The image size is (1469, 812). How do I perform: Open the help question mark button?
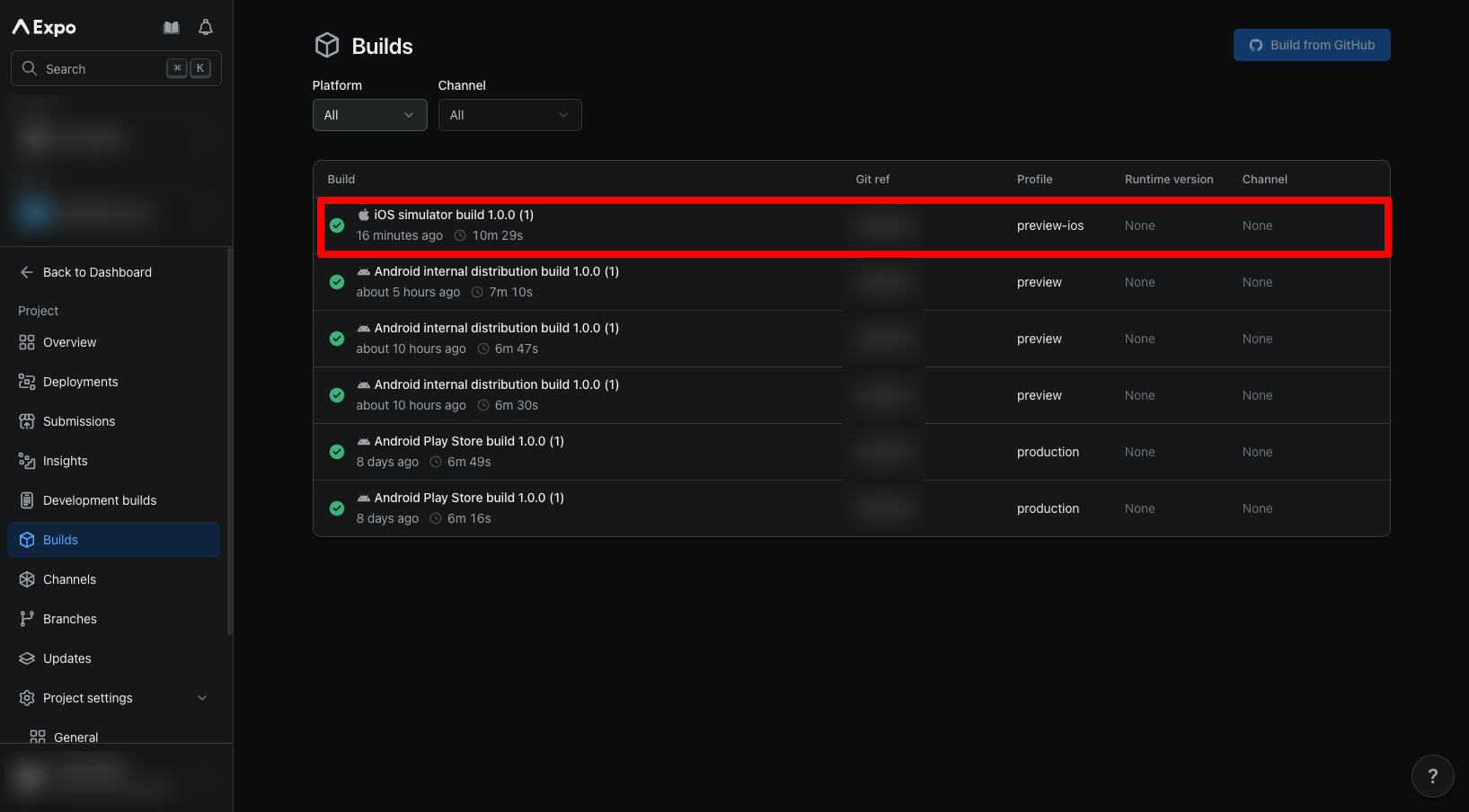click(x=1432, y=776)
